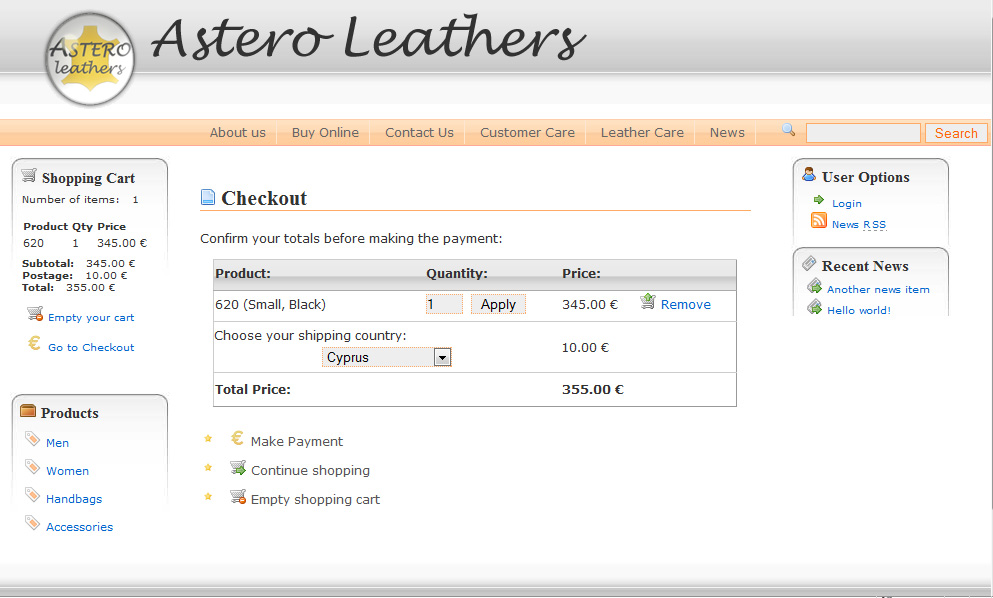The height and width of the screenshot is (598, 993).
Task: Click the euro icon beside Make Payment
Action: tap(237, 439)
